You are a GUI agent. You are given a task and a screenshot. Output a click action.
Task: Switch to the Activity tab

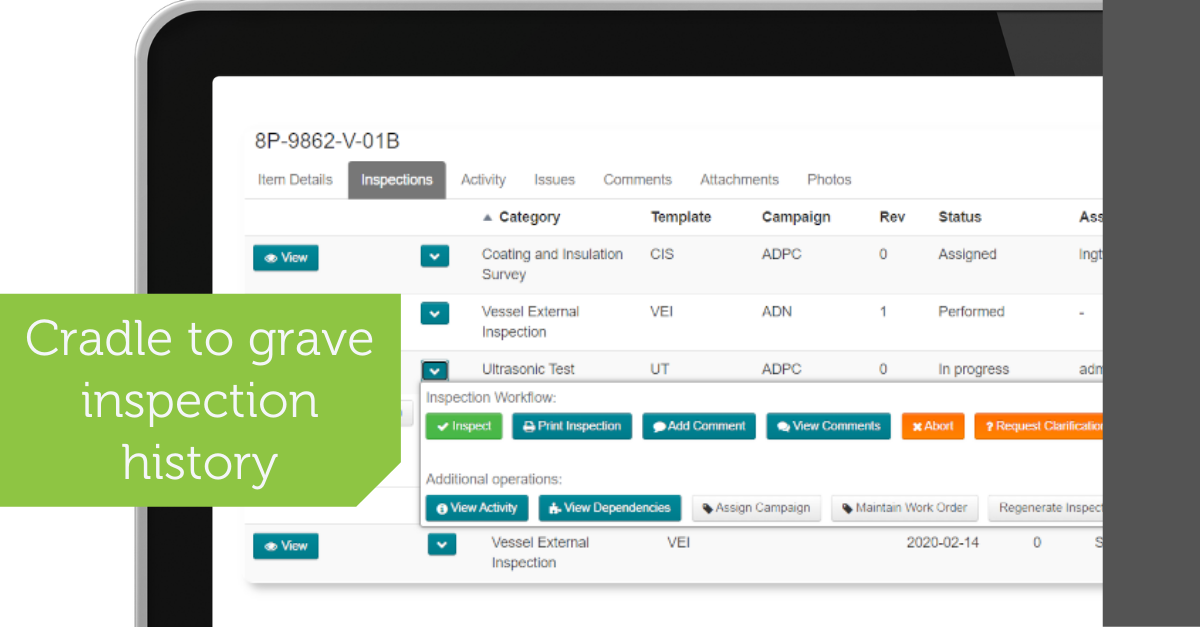click(483, 180)
